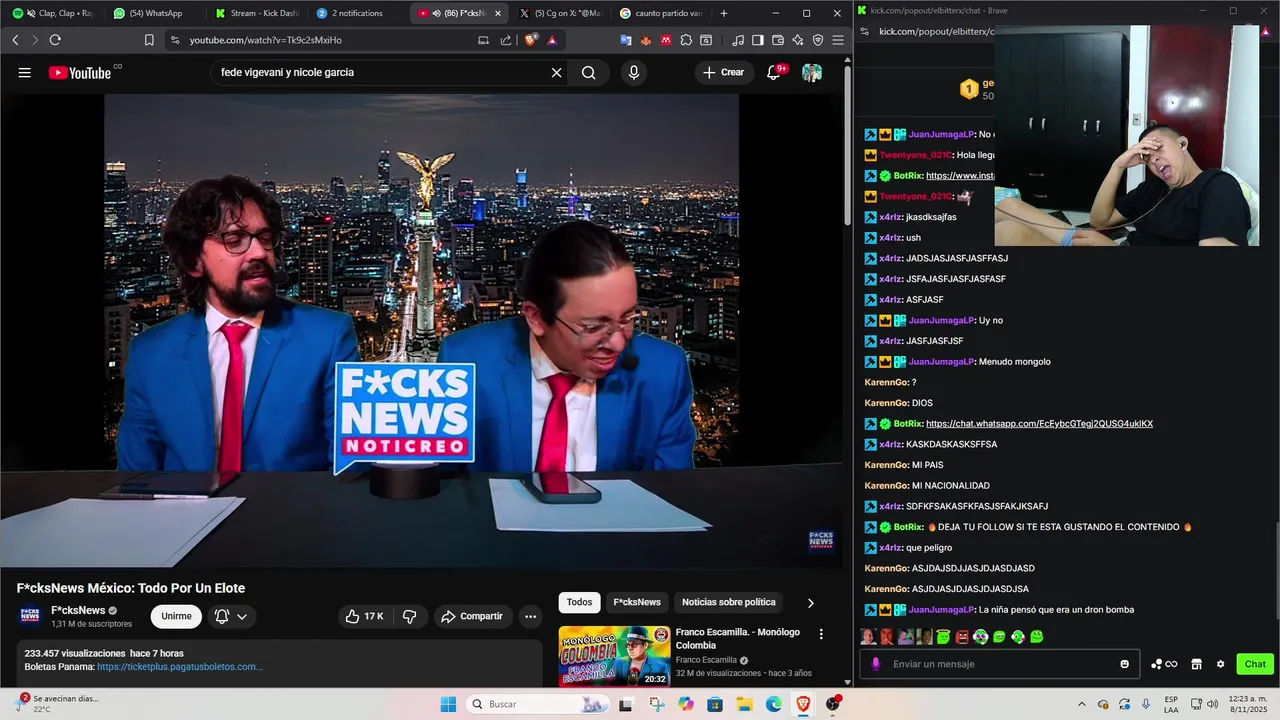
Task: Click JuanJumagaLP username on dron bomba message
Action: pyautogui.click(x=940, y=609)
